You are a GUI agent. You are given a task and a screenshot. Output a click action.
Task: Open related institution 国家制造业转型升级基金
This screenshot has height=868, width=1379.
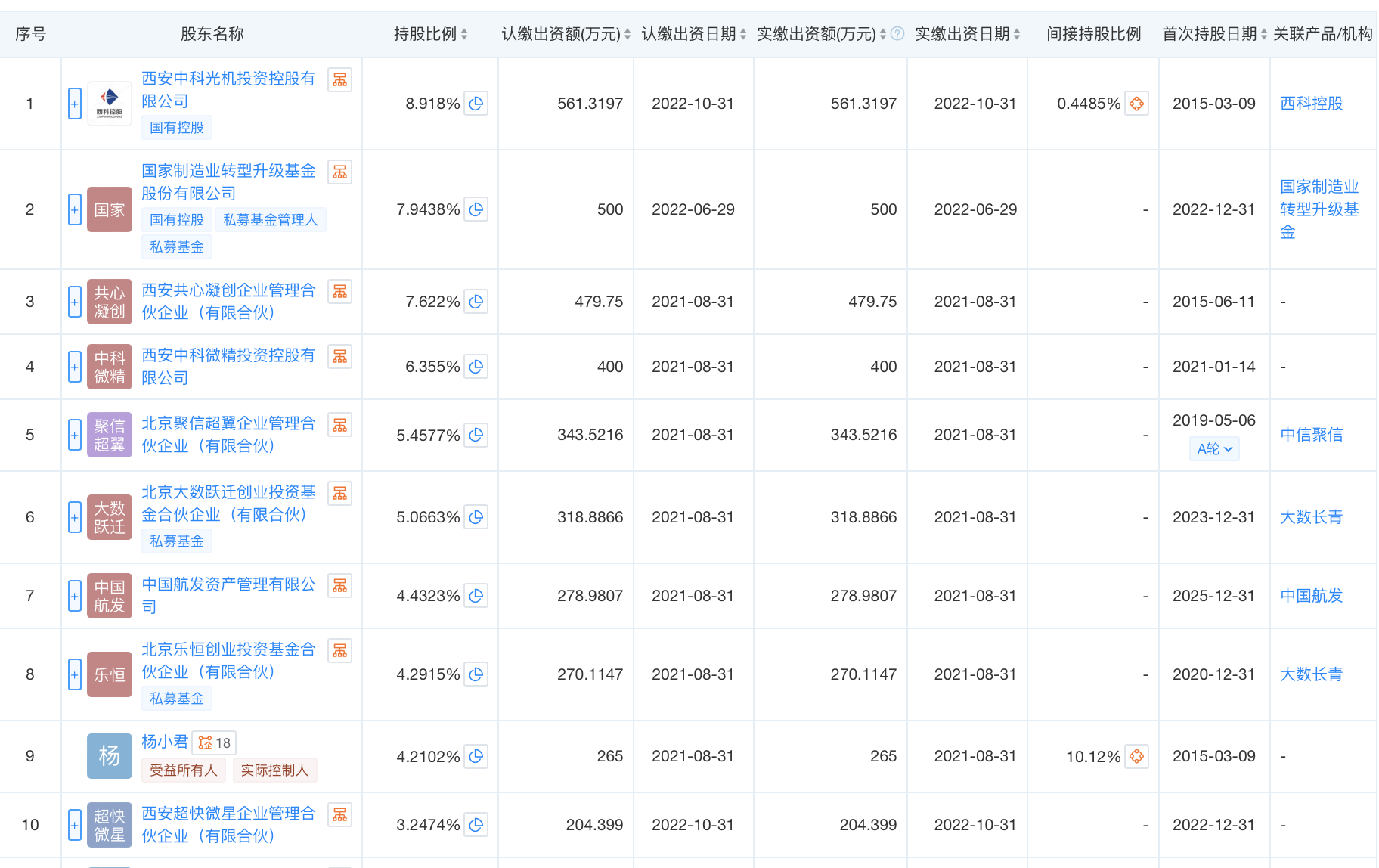[x=1319, y=209]
